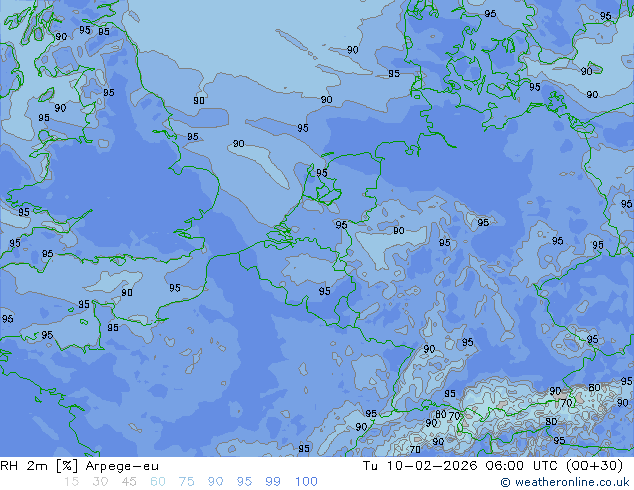
Task: Click the legend value 75
Action: [186, 482]
